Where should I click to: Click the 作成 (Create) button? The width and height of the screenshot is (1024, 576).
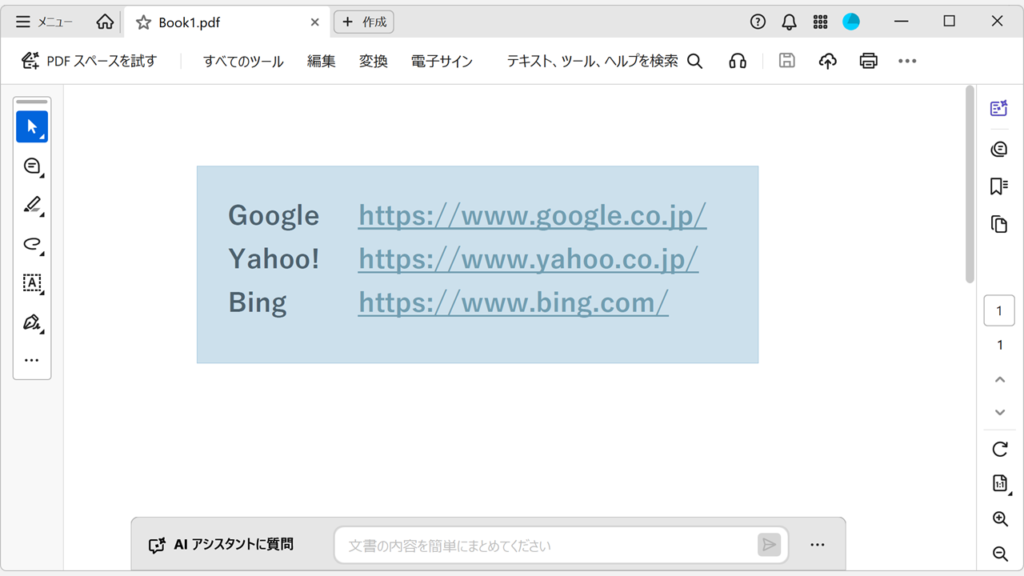coord(364,22)
